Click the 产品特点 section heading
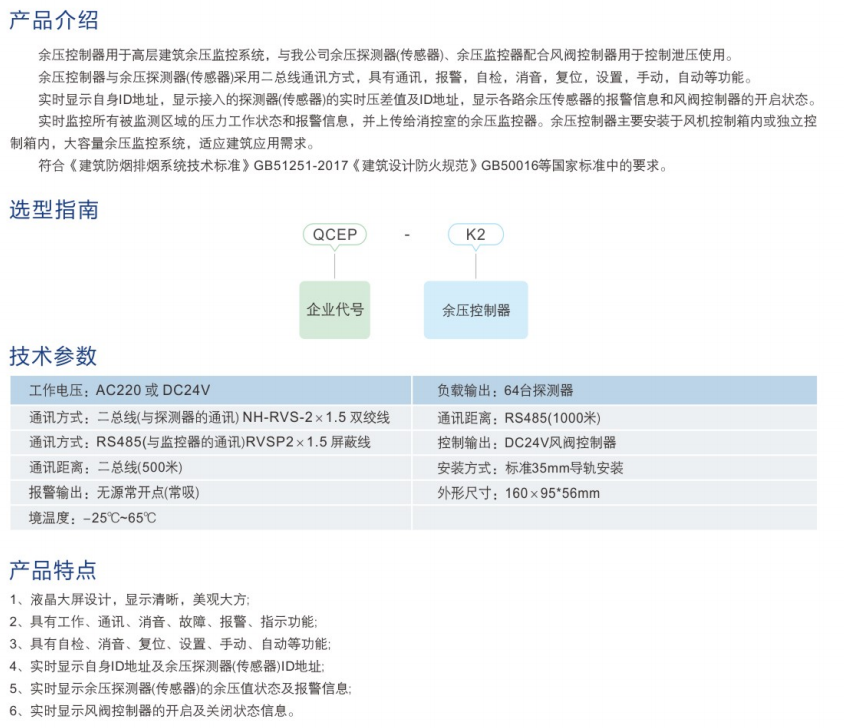 (x=53, y=571)
